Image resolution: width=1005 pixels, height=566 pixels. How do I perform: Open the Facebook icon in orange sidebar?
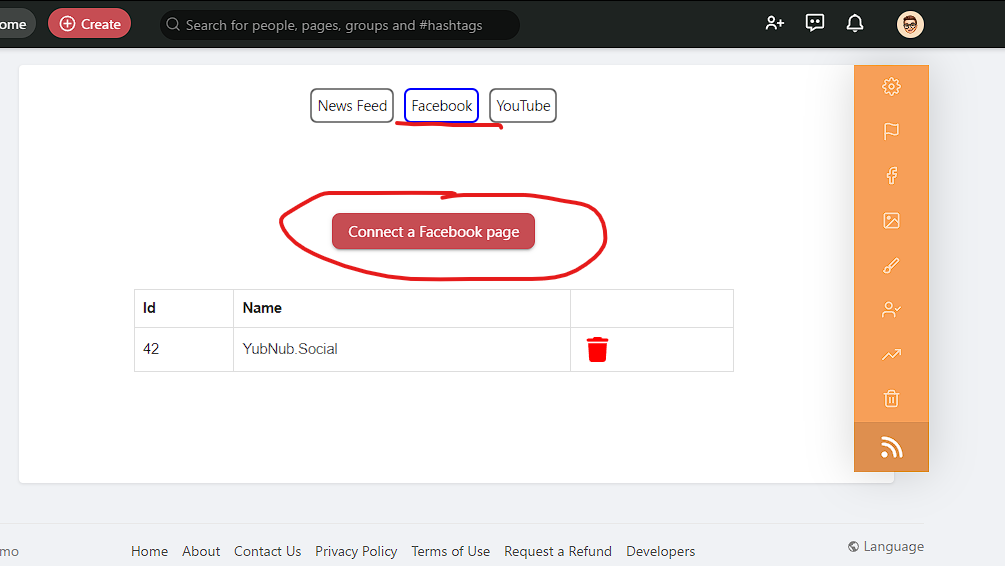point(891,176)
